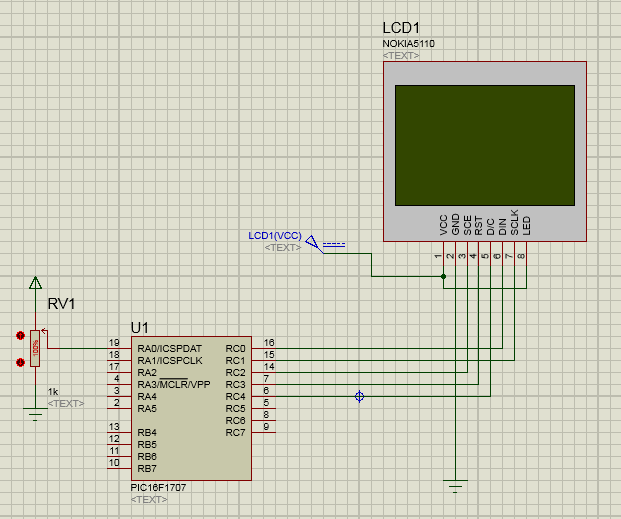
Task: Click the U1 reference label
Action: click(140, 328)
